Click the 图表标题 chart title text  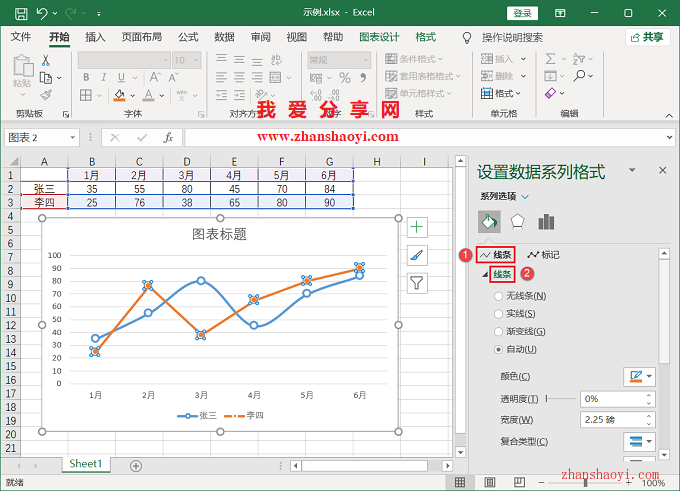219,235
